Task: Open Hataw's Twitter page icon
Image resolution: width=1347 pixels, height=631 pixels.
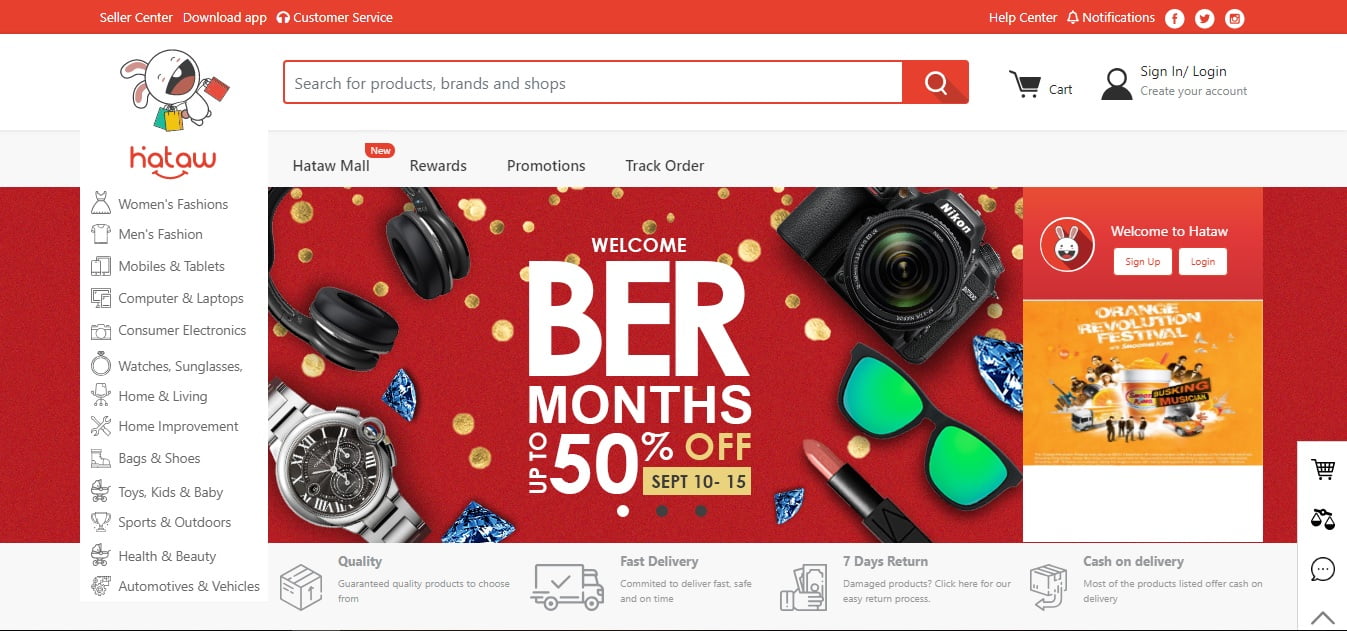Action: [x=1205, y=18]
